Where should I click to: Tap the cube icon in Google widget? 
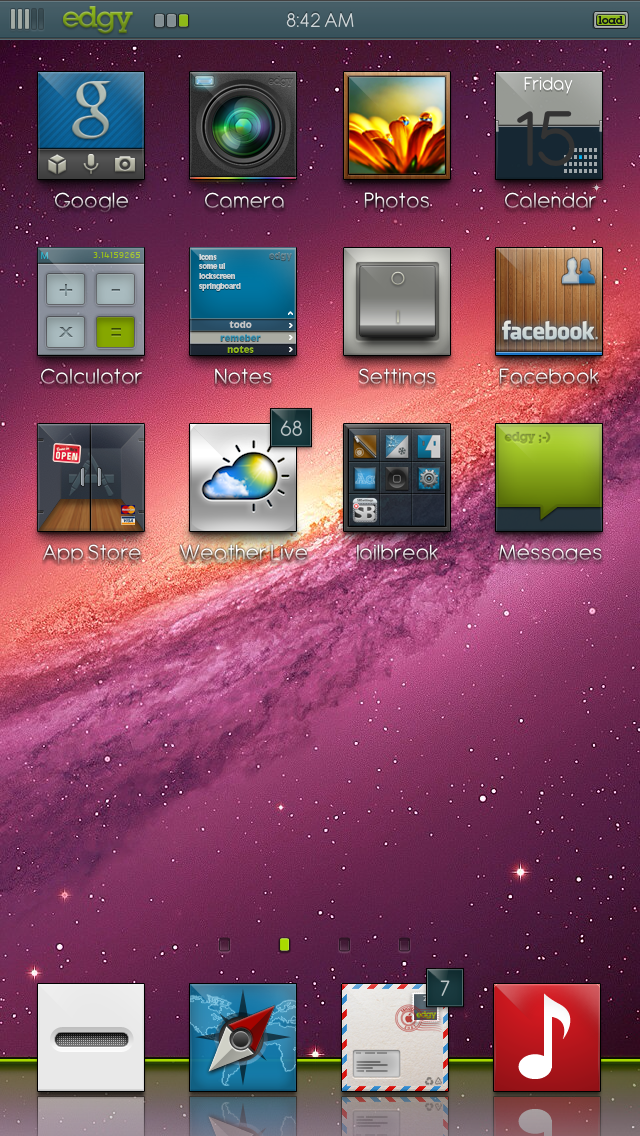click(x=57, y=165)
